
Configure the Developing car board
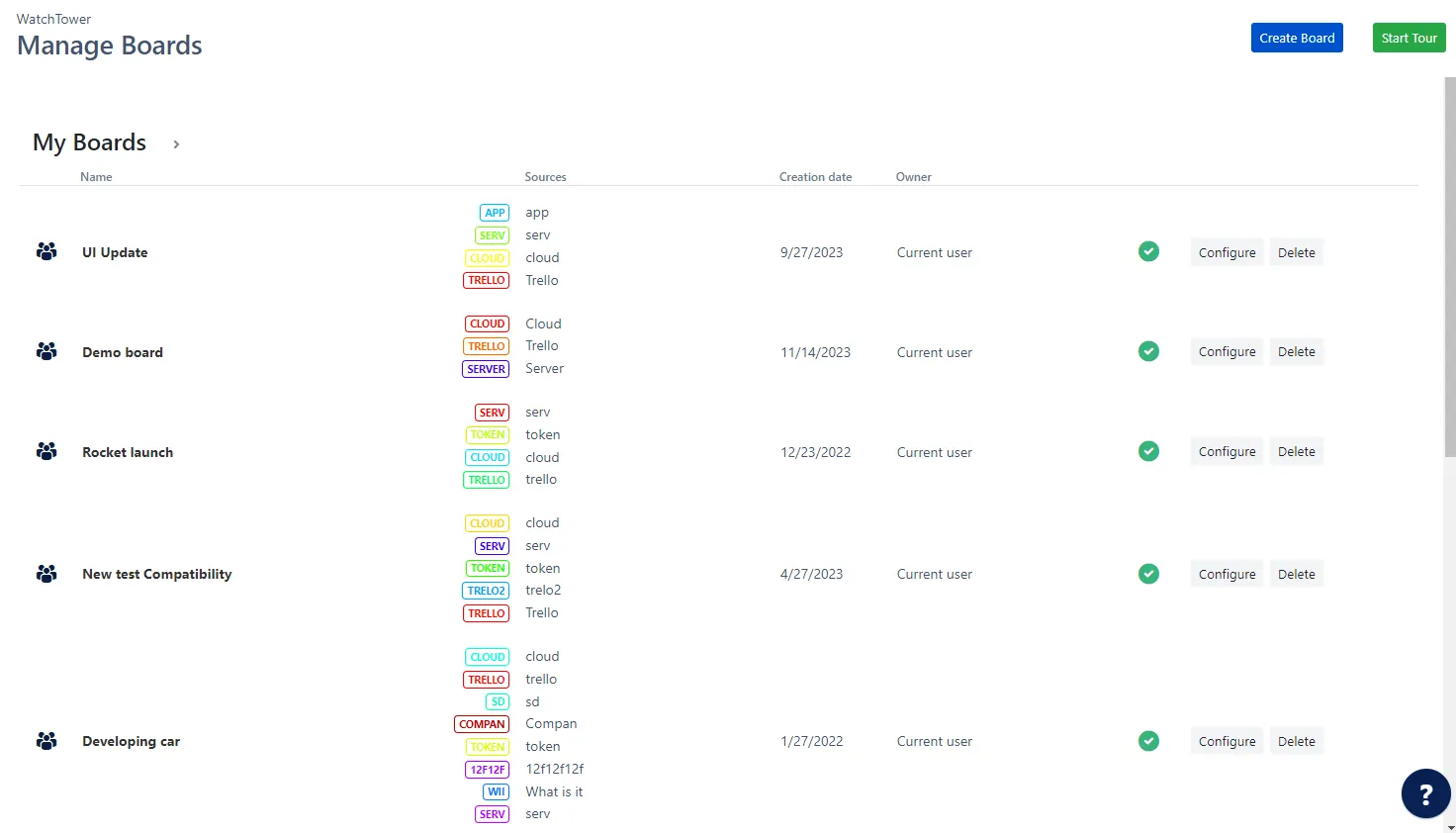(1227, 741)
